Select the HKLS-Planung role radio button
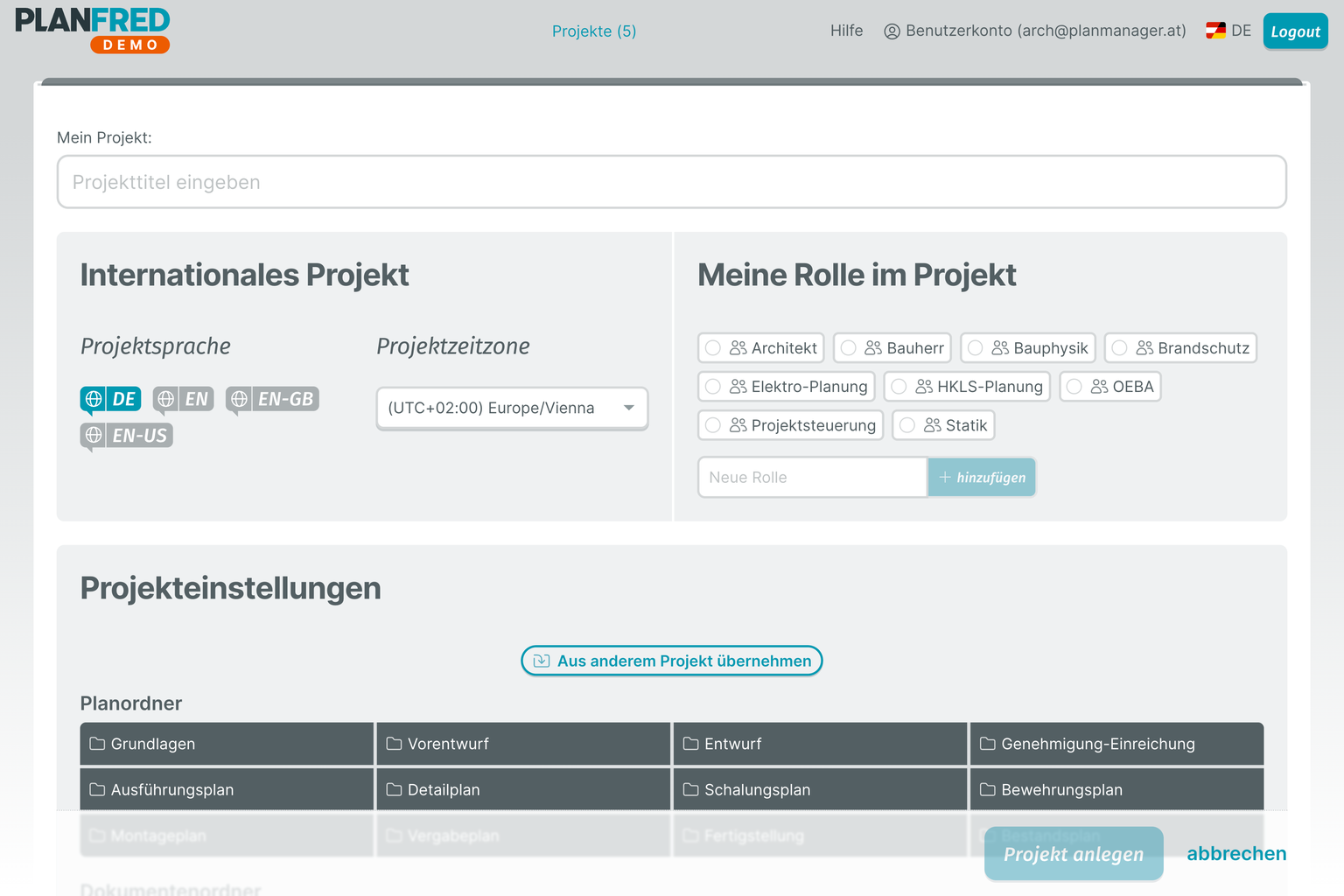This screenshot has width=1344, height=896. (899, 387)
